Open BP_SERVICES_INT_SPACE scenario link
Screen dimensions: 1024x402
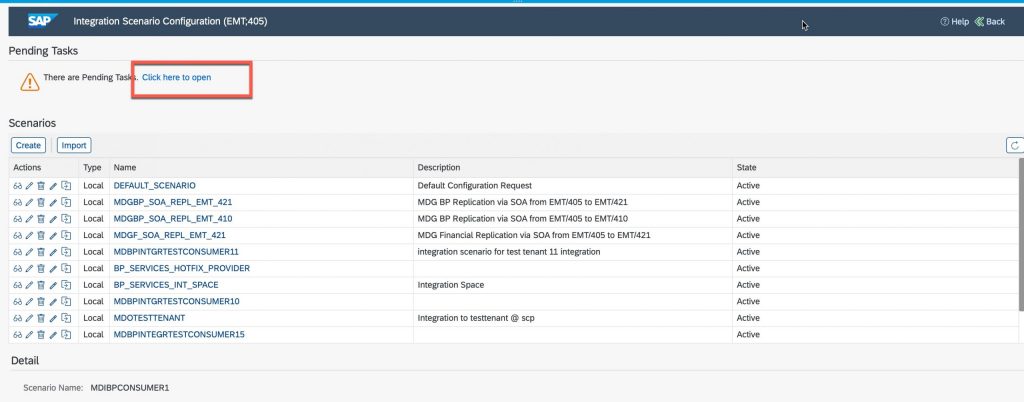(166, 285)
